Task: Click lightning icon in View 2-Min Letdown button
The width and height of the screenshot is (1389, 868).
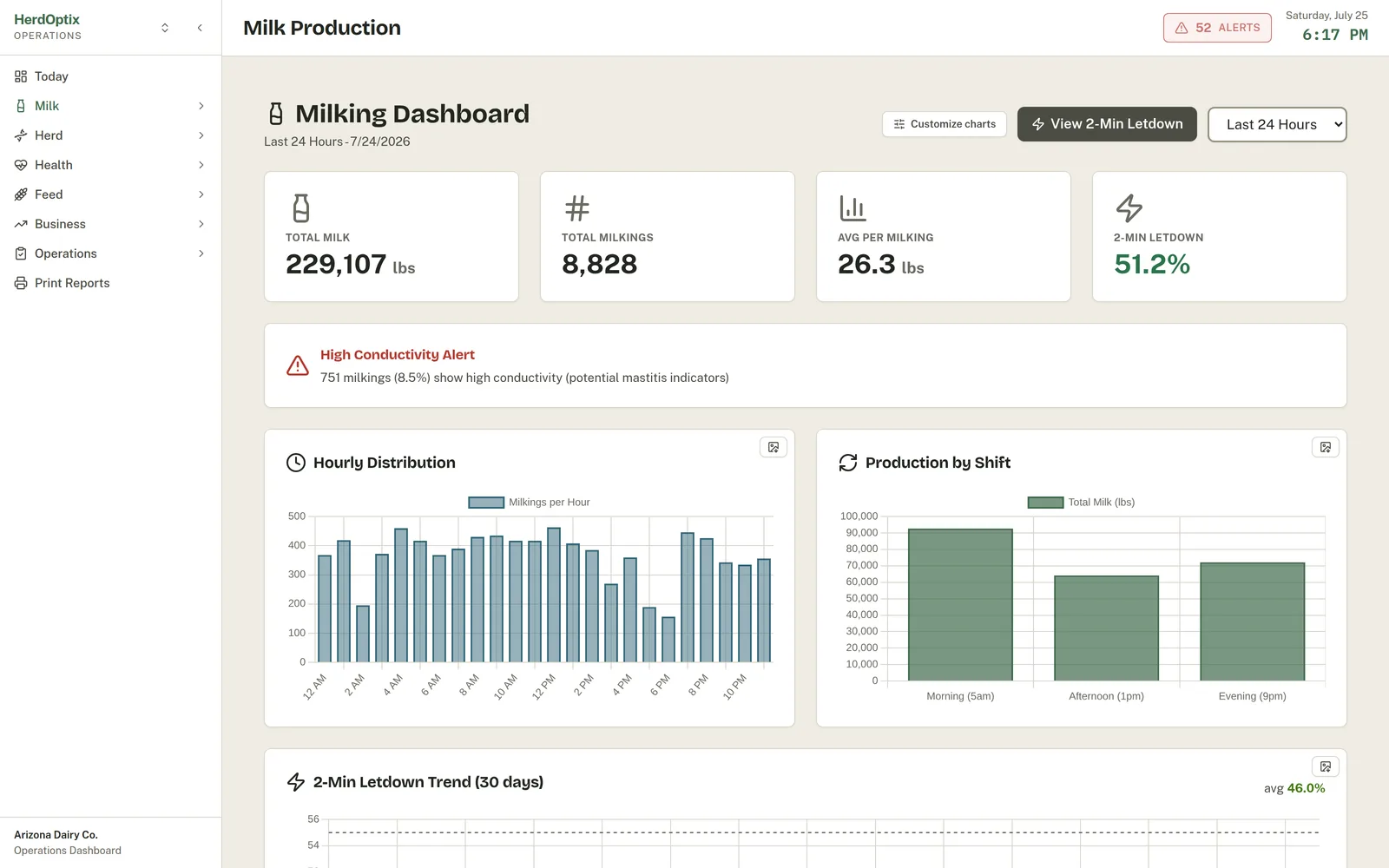Action: tap(1038, 124)
